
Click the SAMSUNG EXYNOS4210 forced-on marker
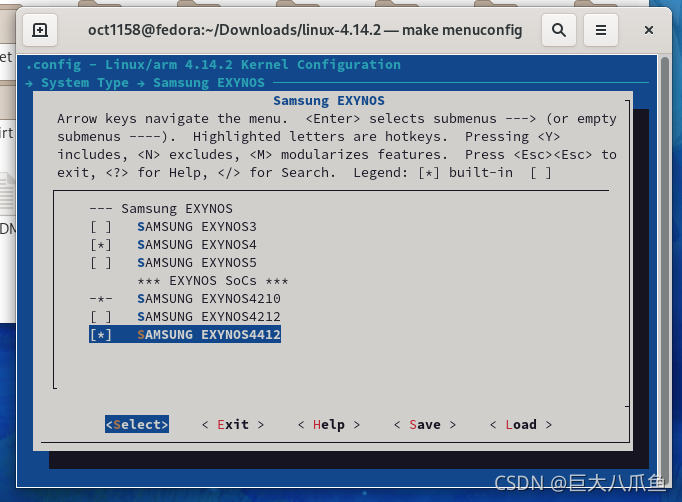100,299
